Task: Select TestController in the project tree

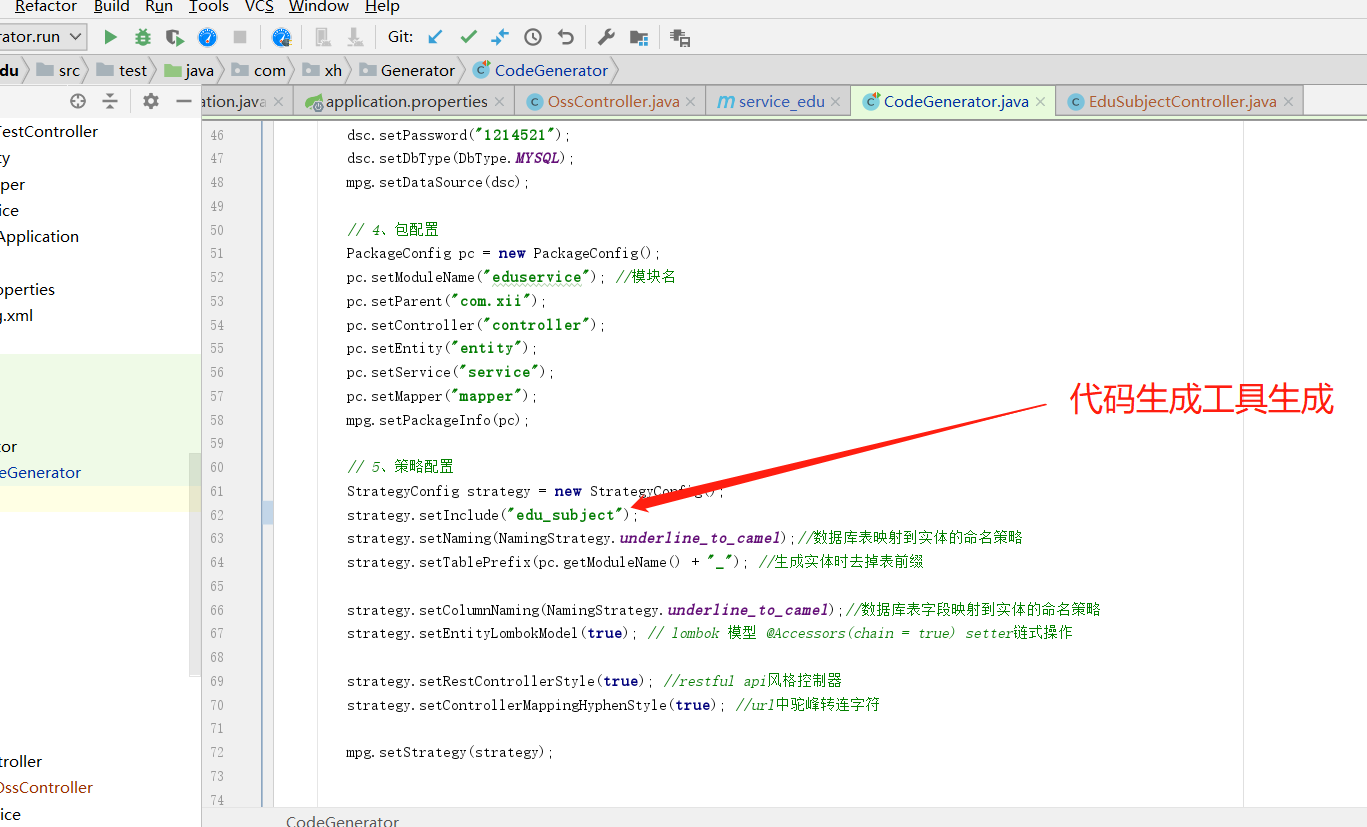Action: [49, 132]
